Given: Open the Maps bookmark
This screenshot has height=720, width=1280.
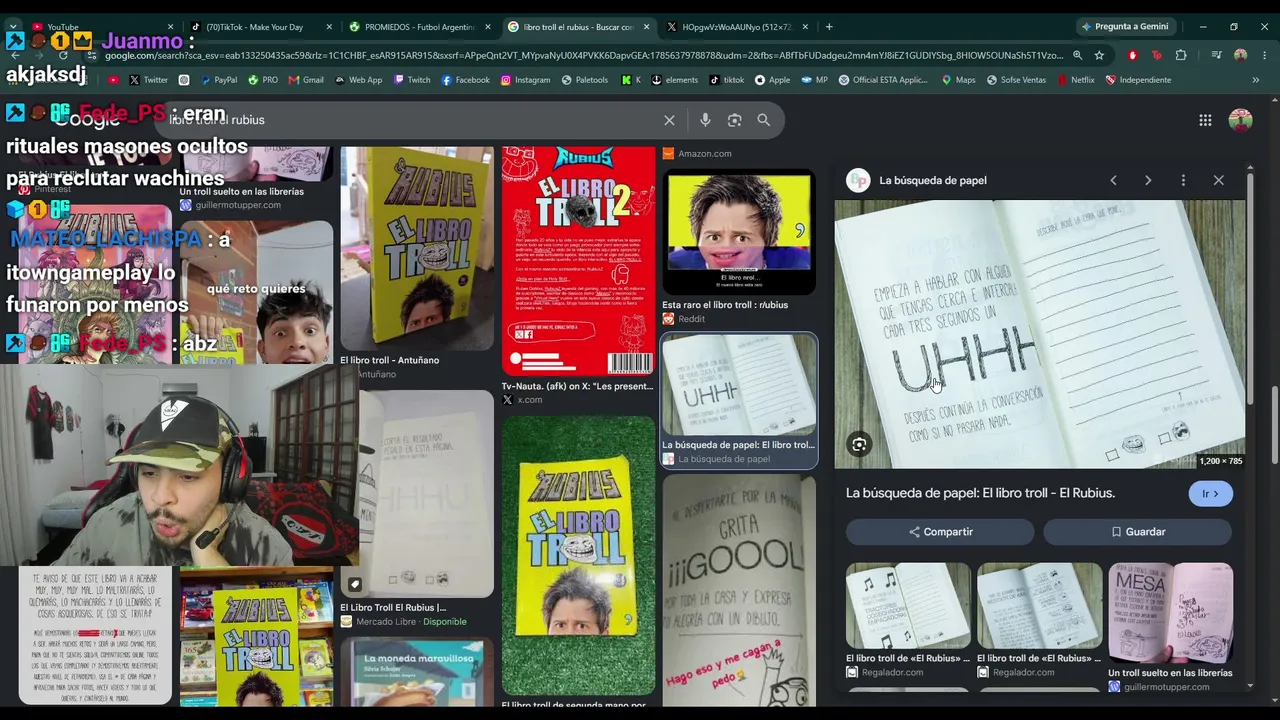Looking at the screenshot, I should tap(958, 80).
